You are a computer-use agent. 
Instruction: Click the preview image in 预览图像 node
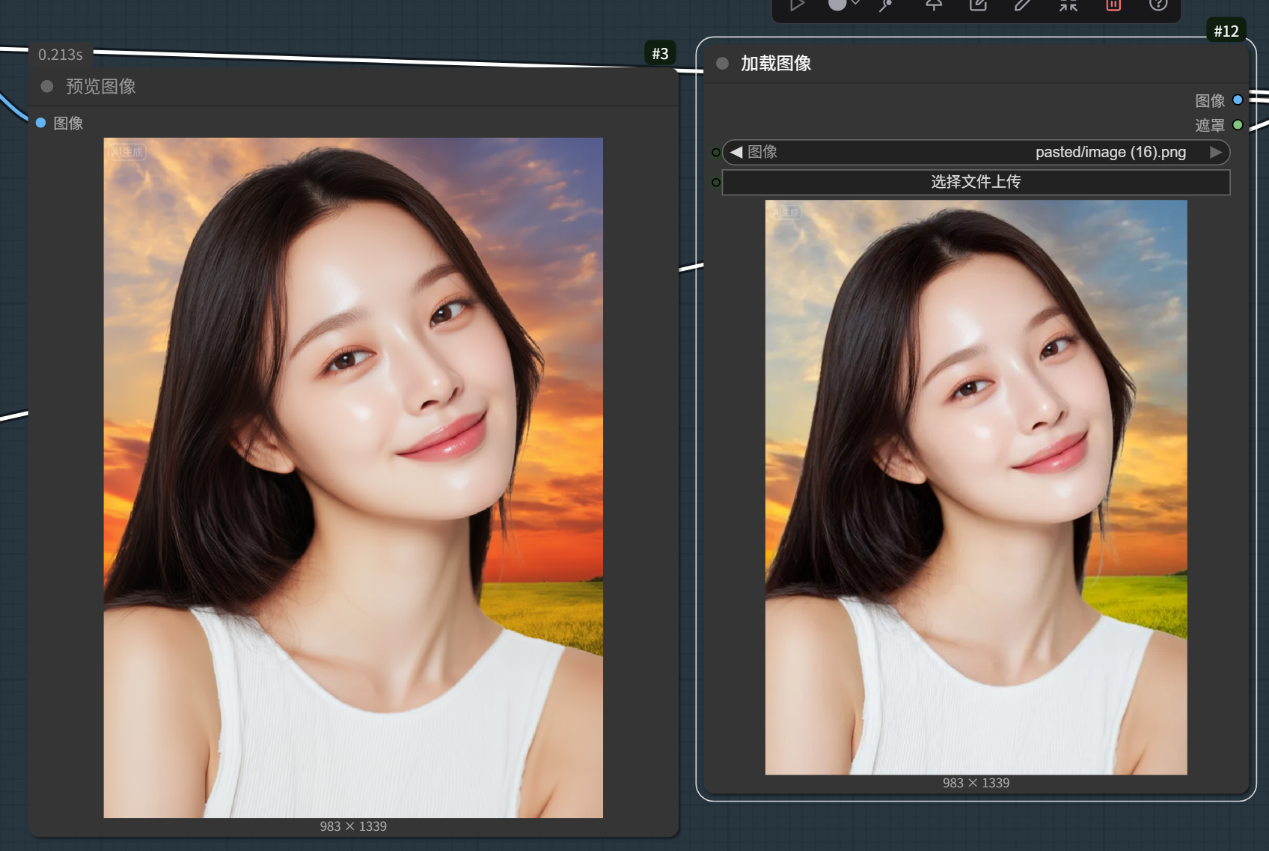click(x=353, y=477)
